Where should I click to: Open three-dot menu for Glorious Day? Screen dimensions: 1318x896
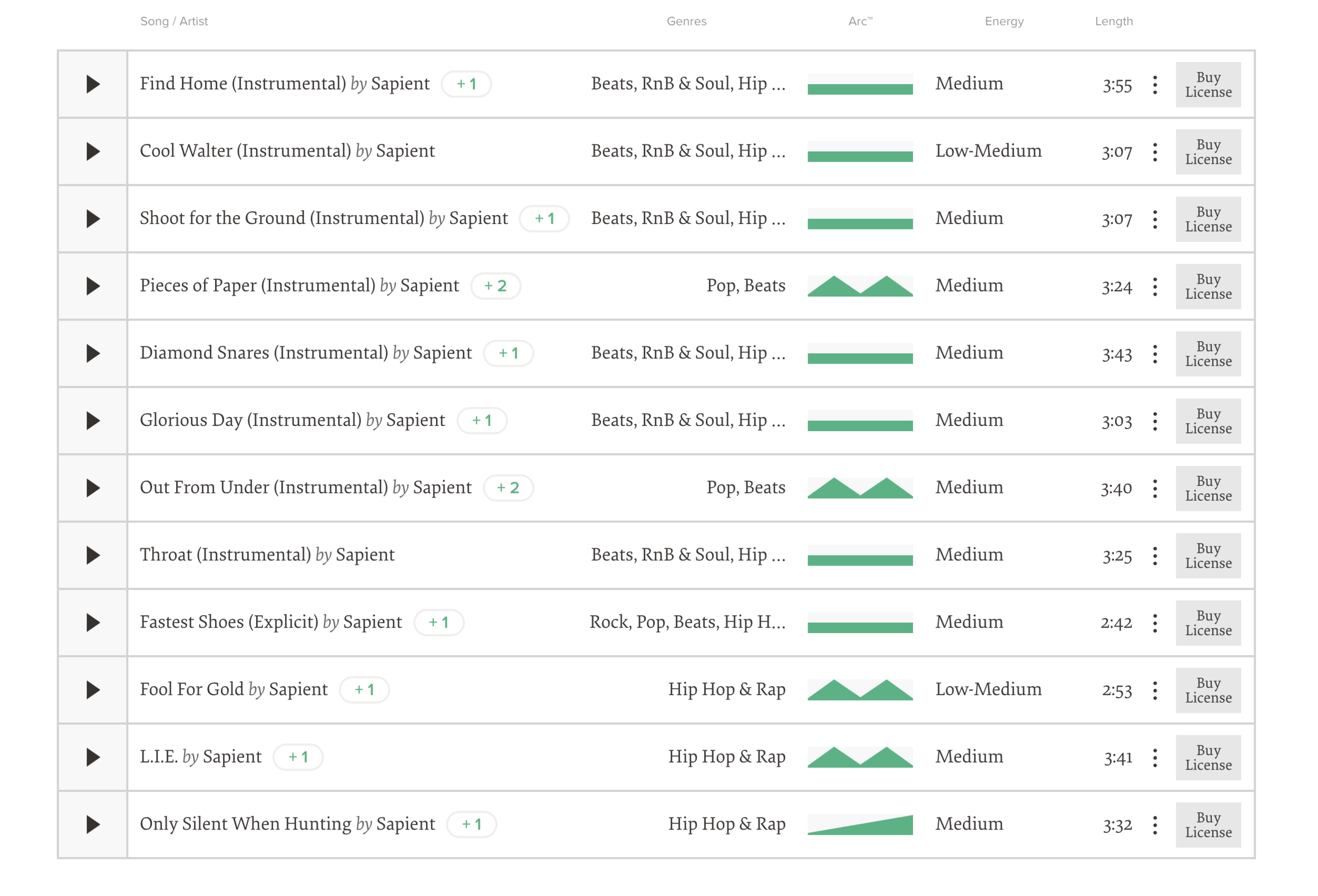[x=1155, y=421]
